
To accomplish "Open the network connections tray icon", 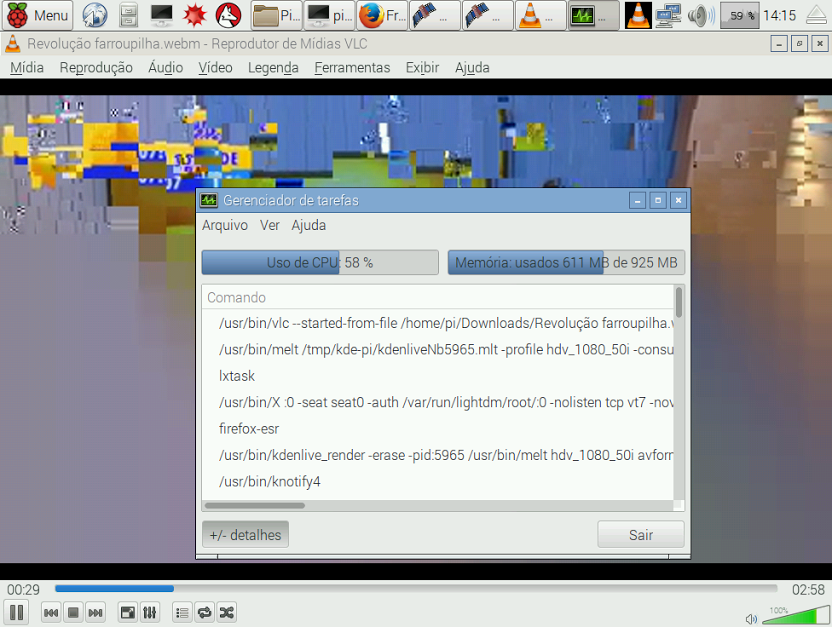I will click(669, 15).
